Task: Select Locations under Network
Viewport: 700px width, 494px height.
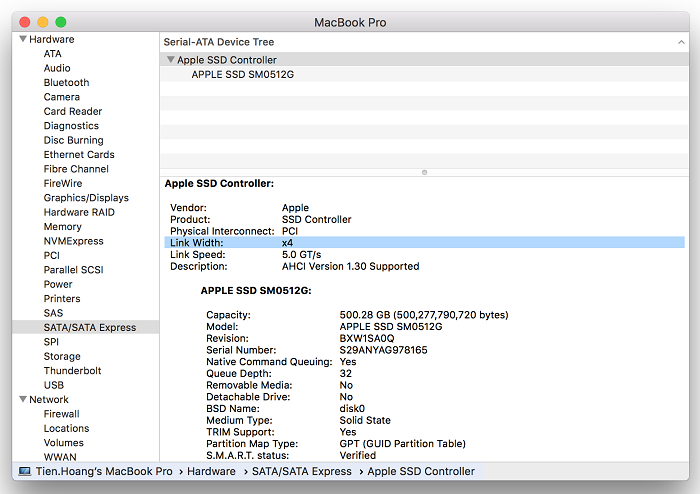Action: [67, 428]
